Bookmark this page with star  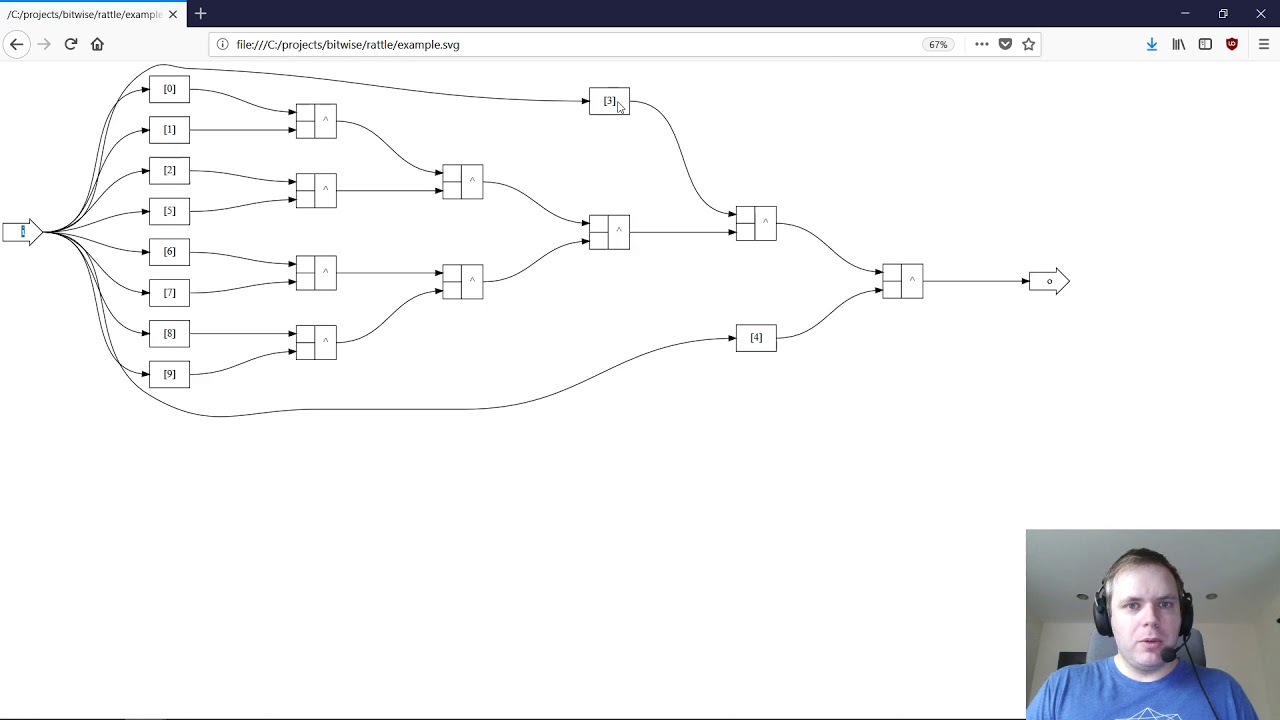(x=1028, y=44)
